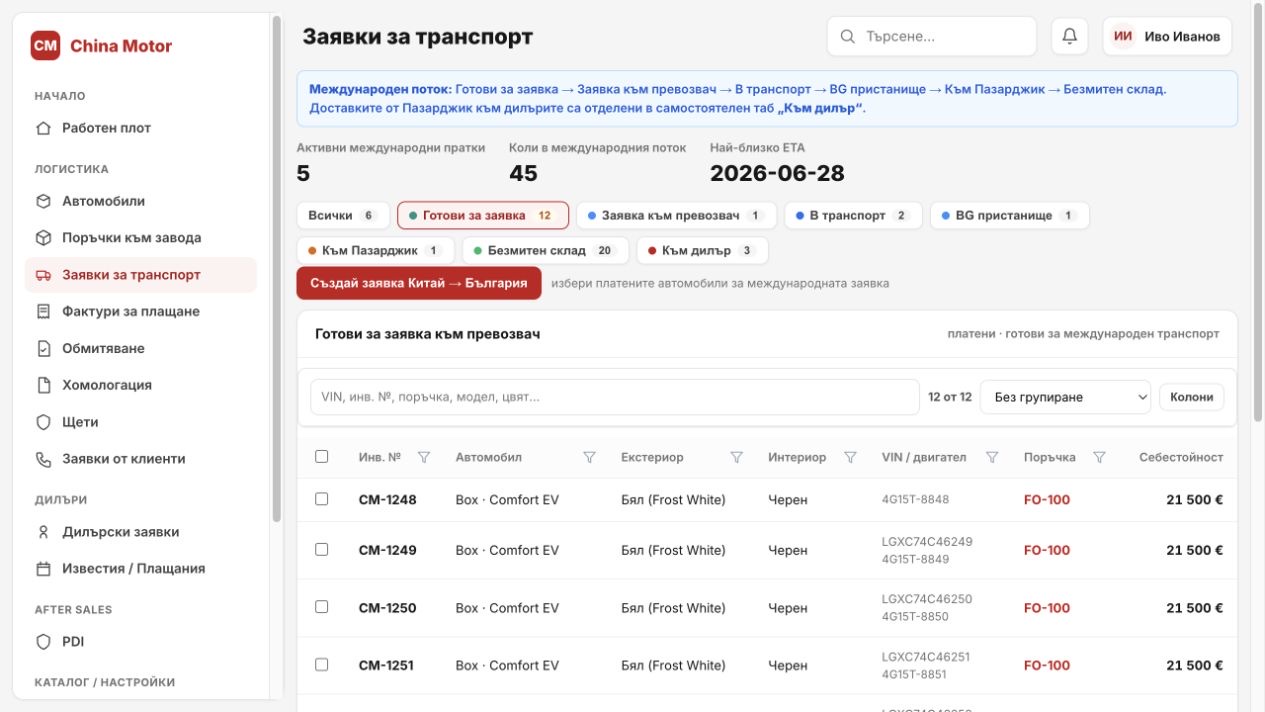
Task: Check the row CM-1250 checkbox
Action: [x=321, y=607]
